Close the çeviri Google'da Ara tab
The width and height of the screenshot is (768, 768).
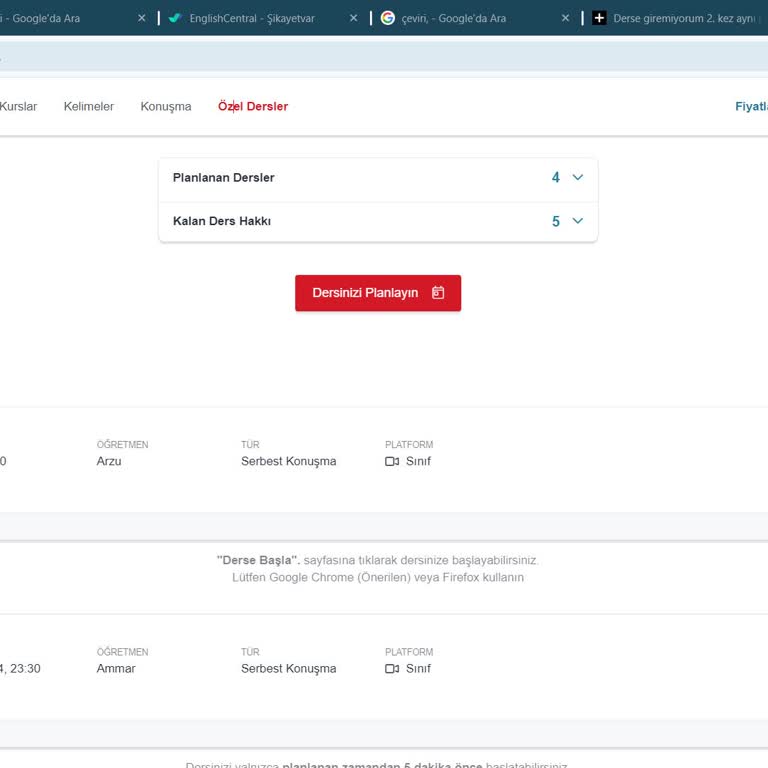coord(565,18)
